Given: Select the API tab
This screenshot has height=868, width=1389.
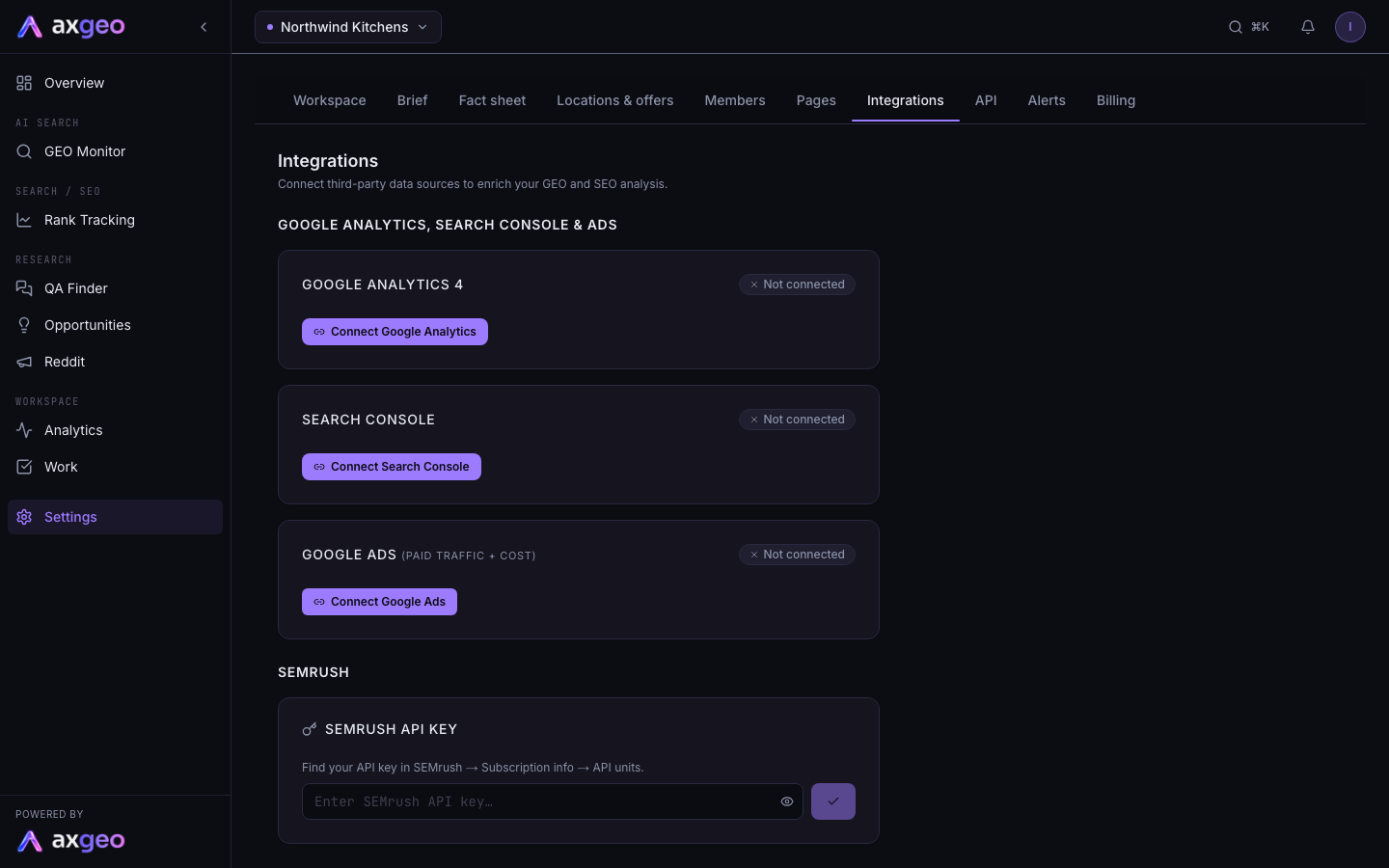Looking at the screenshot, I should point(986,100).
